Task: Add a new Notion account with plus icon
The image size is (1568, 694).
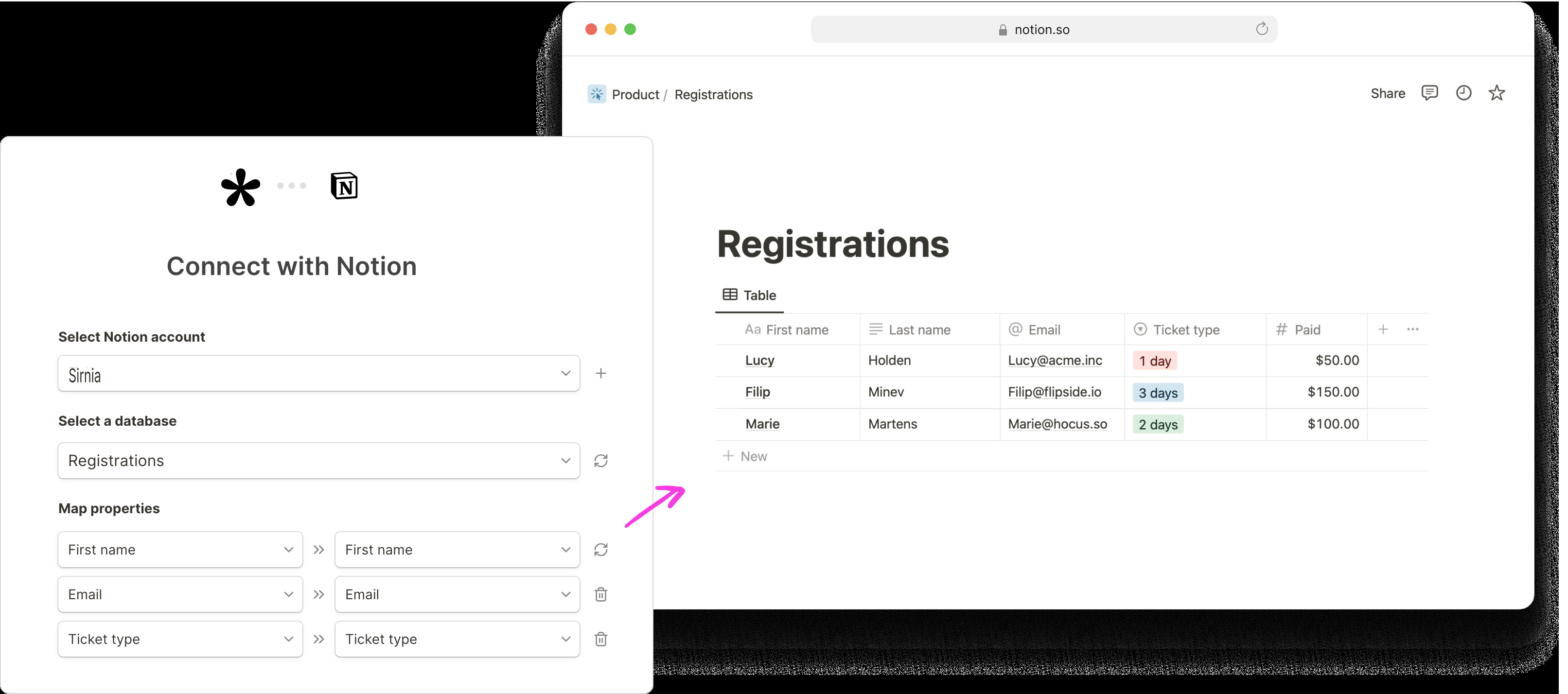Action: [601, 373]
